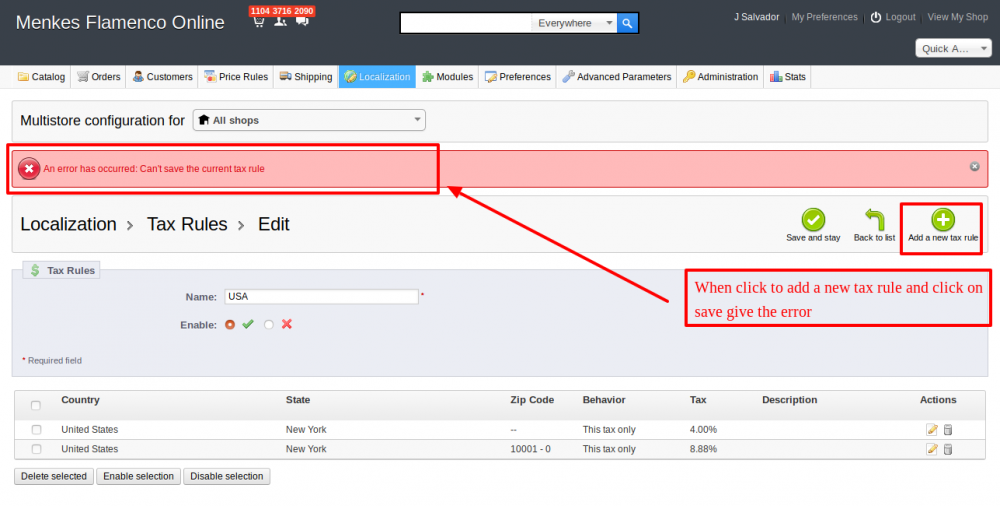
Task: Open the Customers menu
Action: coord(162,77)
